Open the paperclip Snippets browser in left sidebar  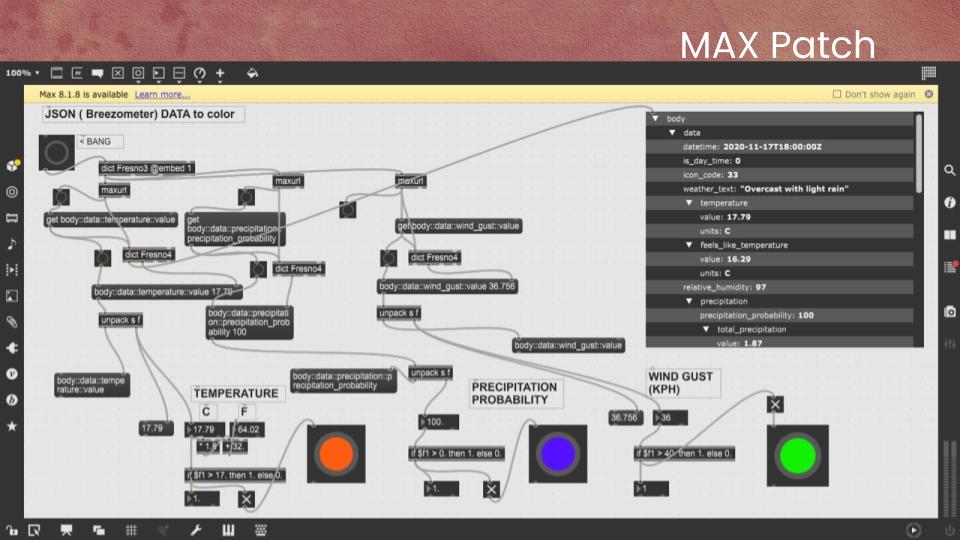click(x=12, y=322)
